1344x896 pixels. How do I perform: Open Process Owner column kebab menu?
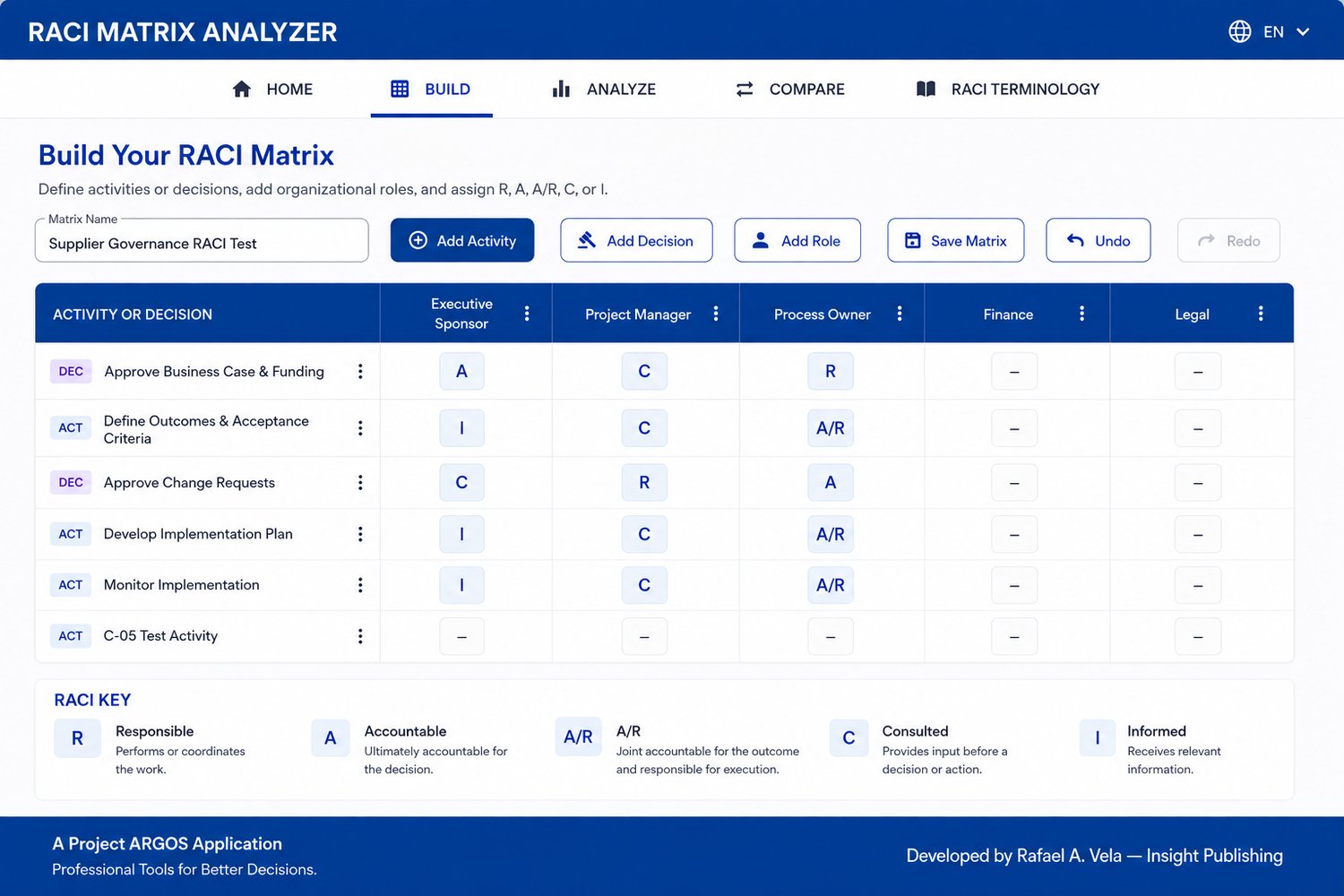900,314
